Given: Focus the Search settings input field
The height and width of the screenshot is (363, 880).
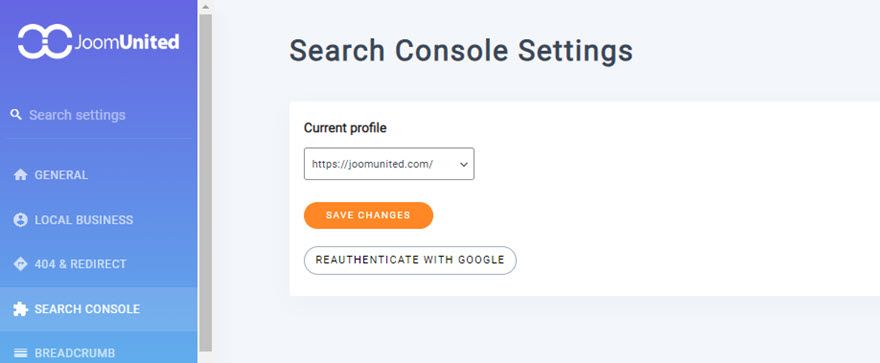Looking at the screenshot, I should click(101, 115).
